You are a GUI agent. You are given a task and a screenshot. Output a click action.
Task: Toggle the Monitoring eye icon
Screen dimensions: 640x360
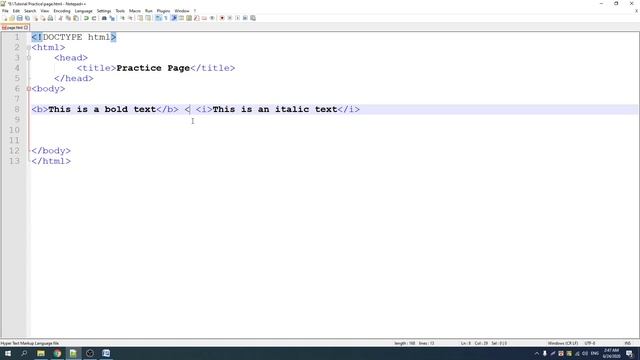click(x=212, y=18)
